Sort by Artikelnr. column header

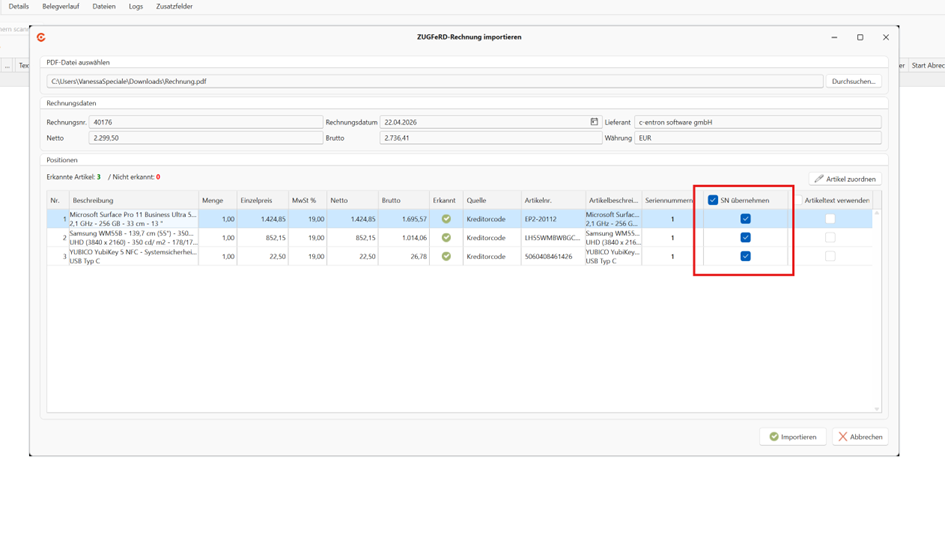pos(553,200)
